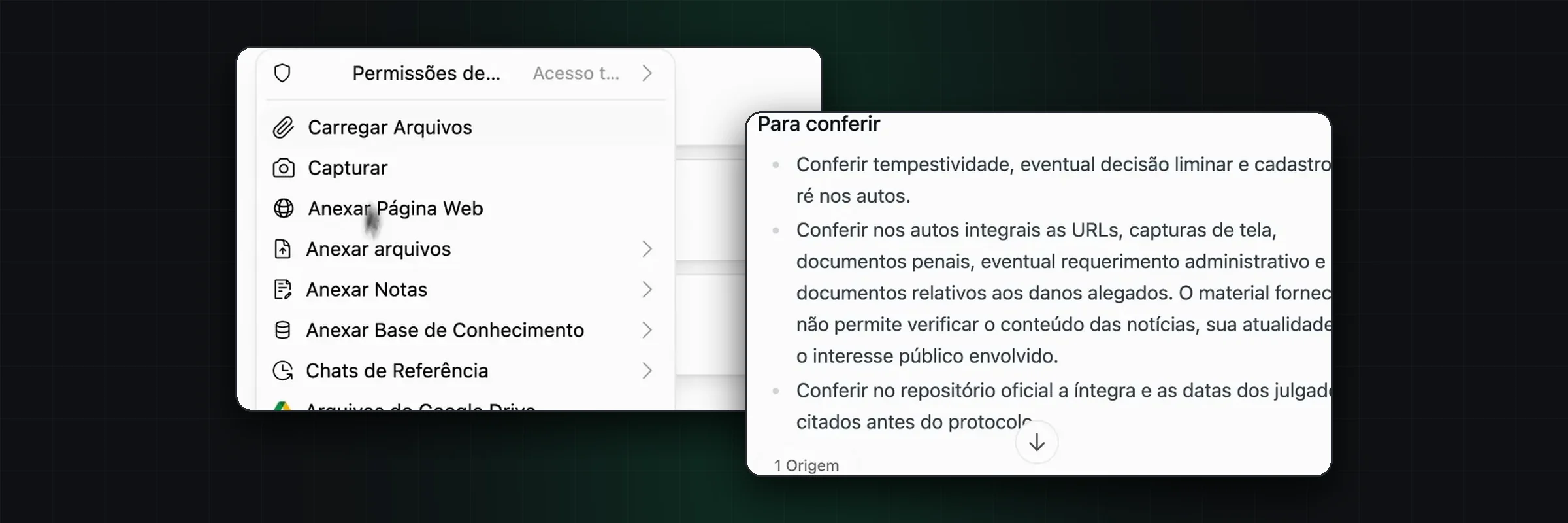The image size is (1568, 523).
Task: Open the Chats de Referência menu entry
Action: pos(465,371)
